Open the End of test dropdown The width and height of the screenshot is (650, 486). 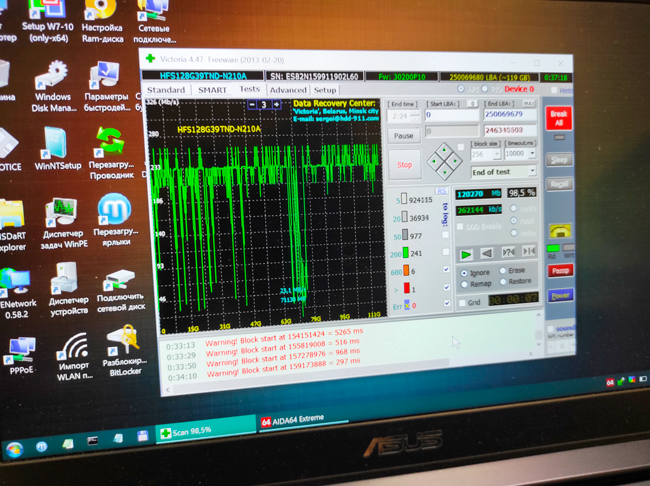(x=503, y=170)
